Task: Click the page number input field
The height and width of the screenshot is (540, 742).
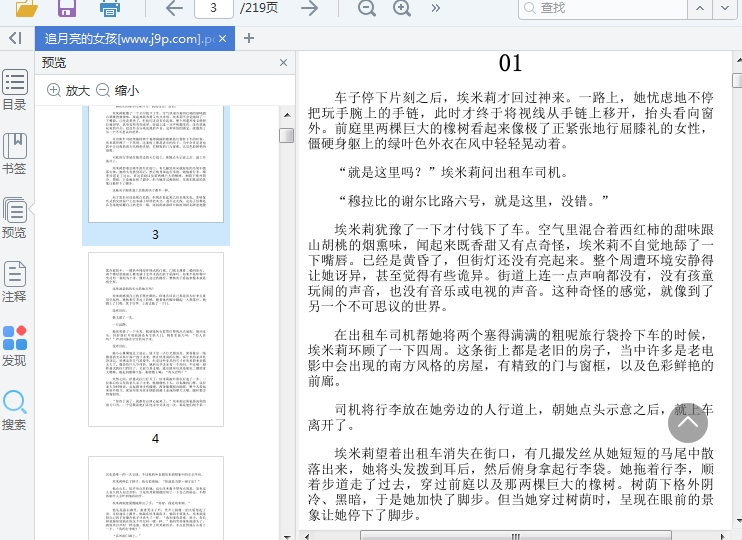Action: [x=213, y=8]
